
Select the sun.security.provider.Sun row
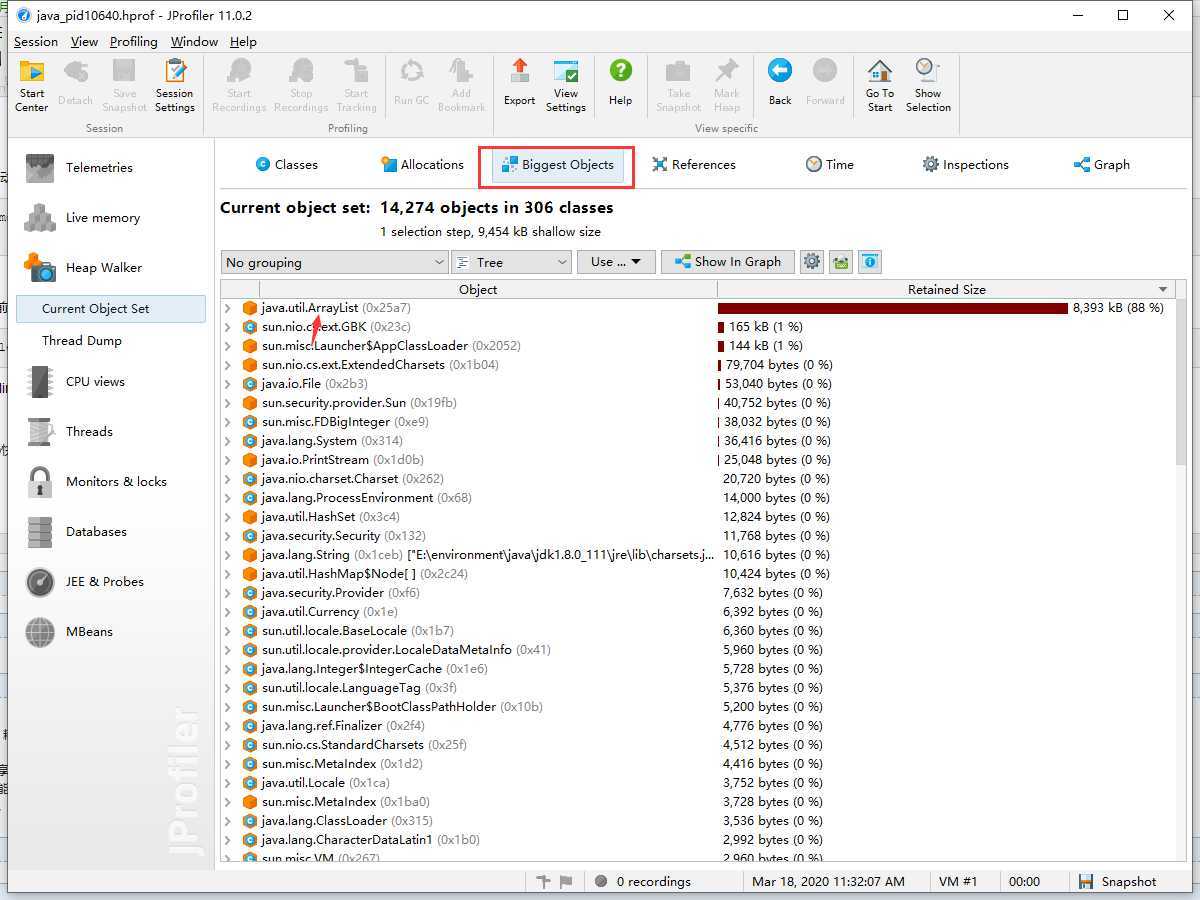coord(698,403)
